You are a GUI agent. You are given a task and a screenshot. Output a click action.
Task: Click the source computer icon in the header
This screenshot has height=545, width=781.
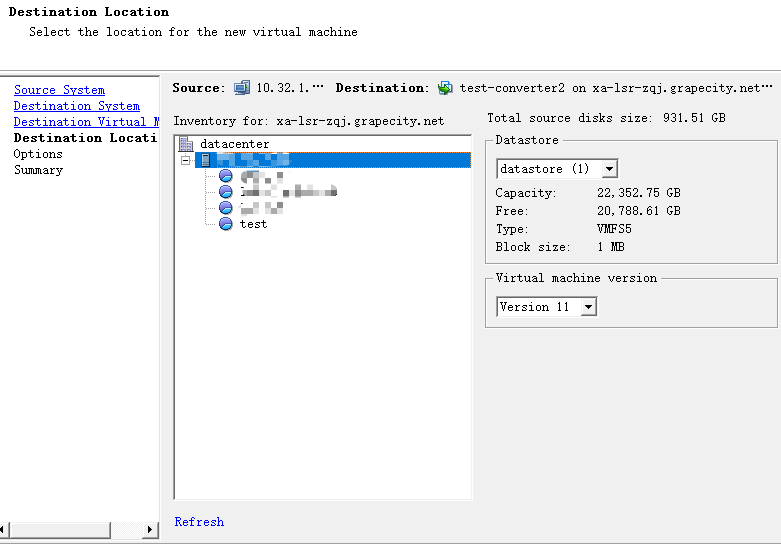[x=242, y=88]
